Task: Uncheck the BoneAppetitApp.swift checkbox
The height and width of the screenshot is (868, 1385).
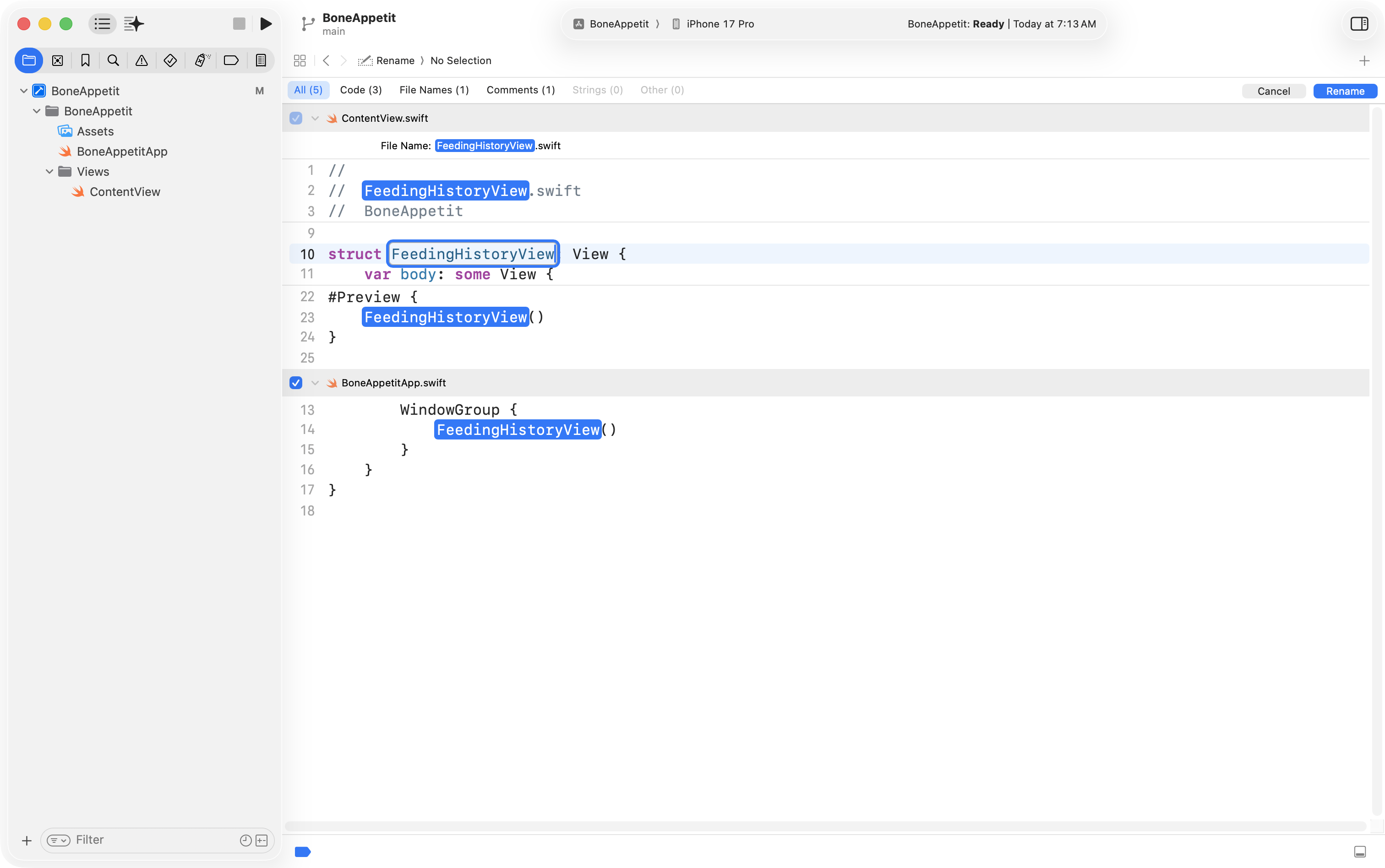Action: pyautogui.click(x=296, y=383)
